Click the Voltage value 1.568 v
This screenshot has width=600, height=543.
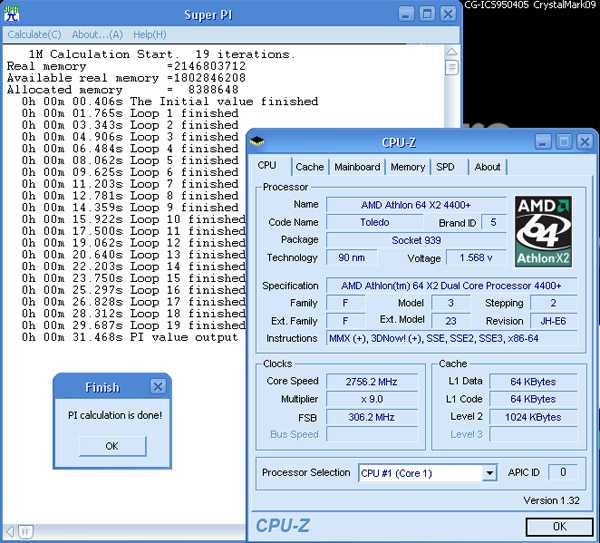point(476,258)
